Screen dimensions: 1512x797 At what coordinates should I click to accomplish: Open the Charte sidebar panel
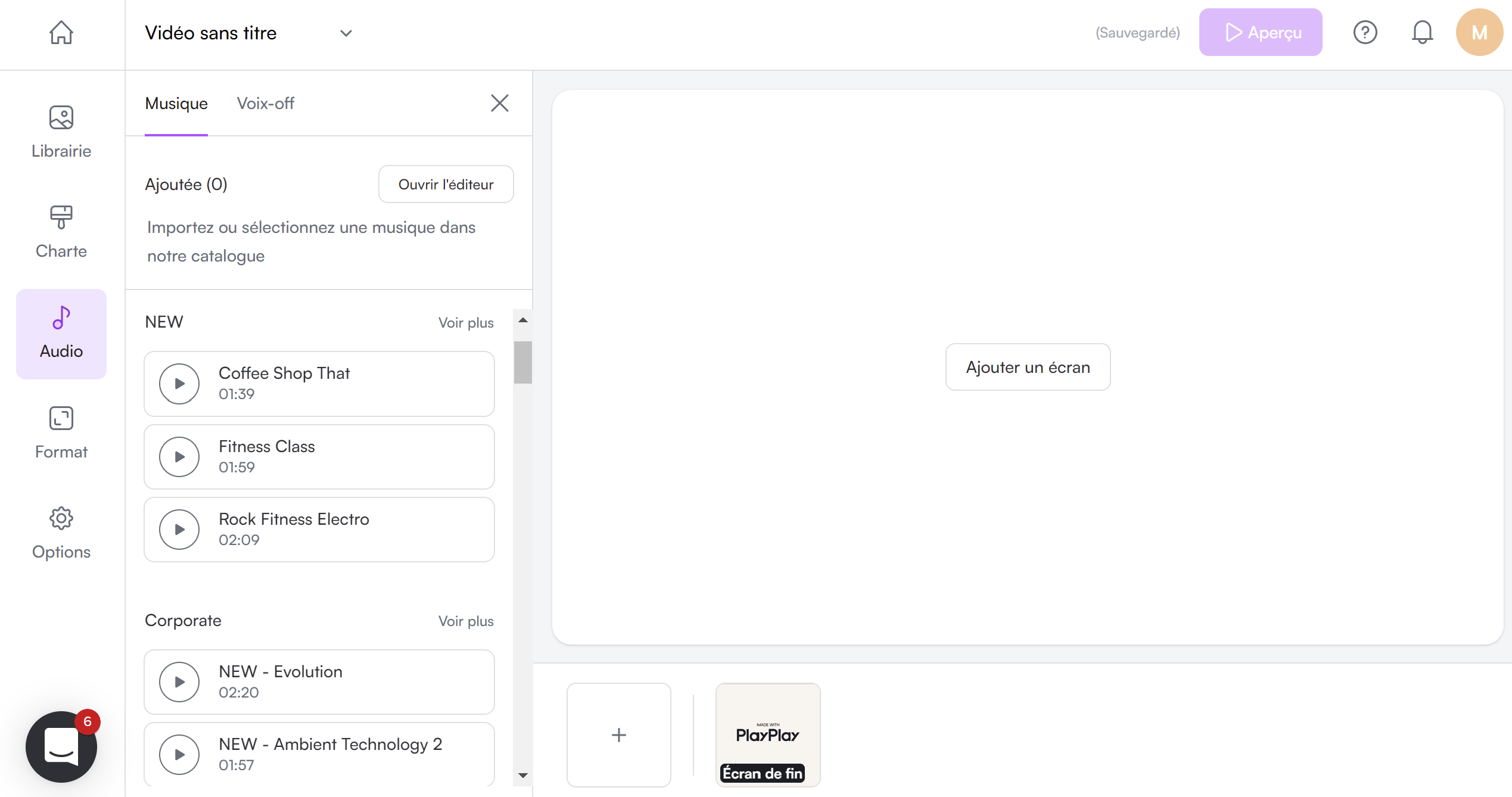(61, 232)
